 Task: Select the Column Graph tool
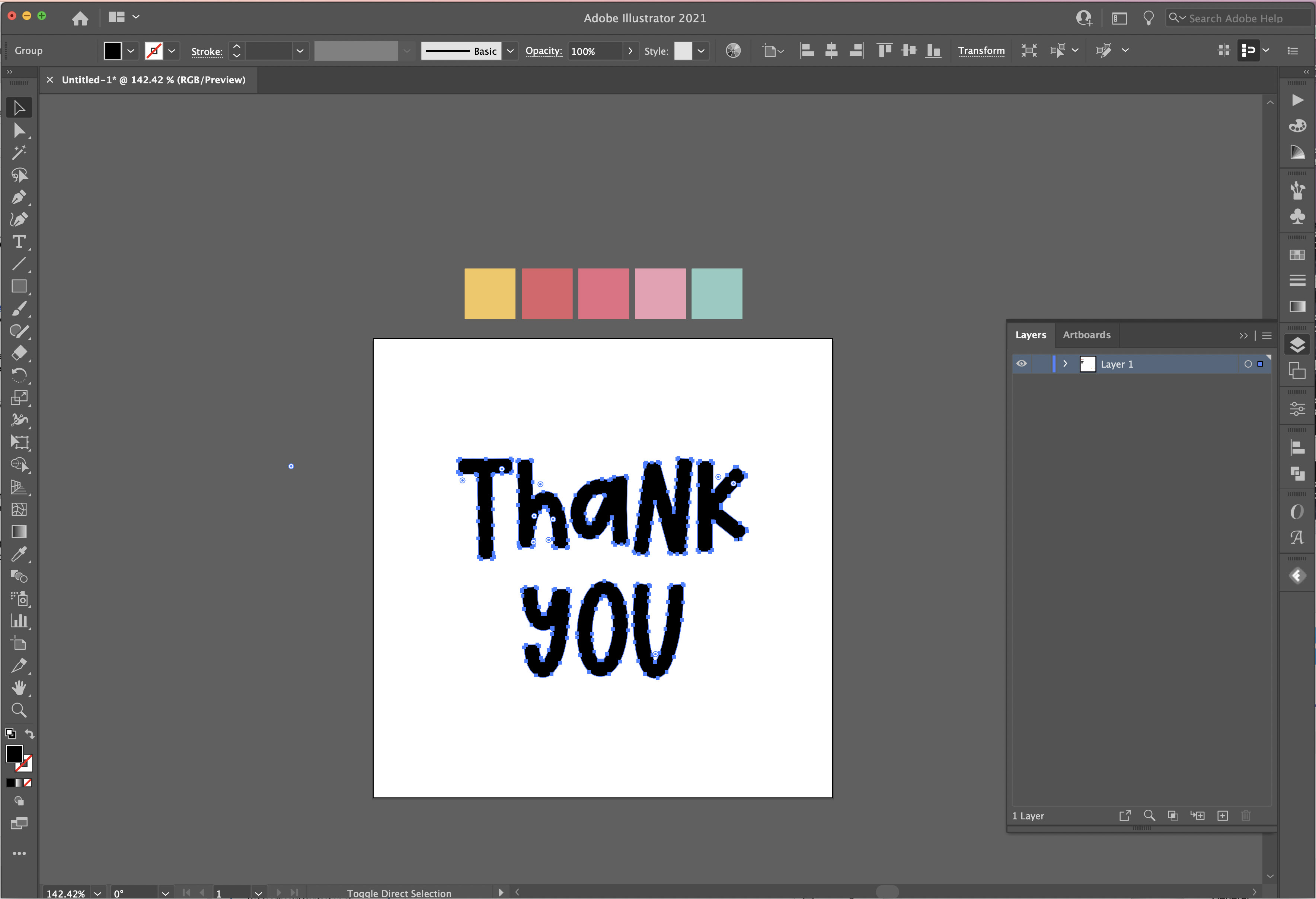point(19,621)
